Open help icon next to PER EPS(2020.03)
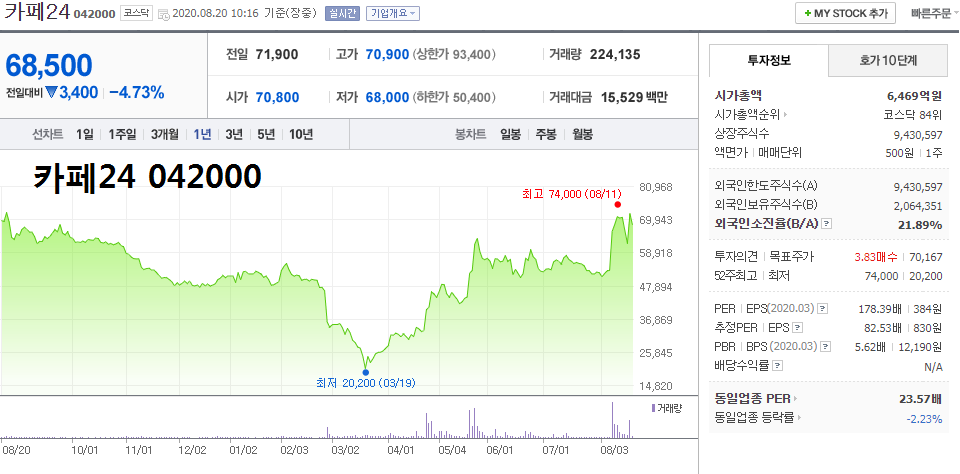This screenshot has width=960, height=474. tap(823, 309)
